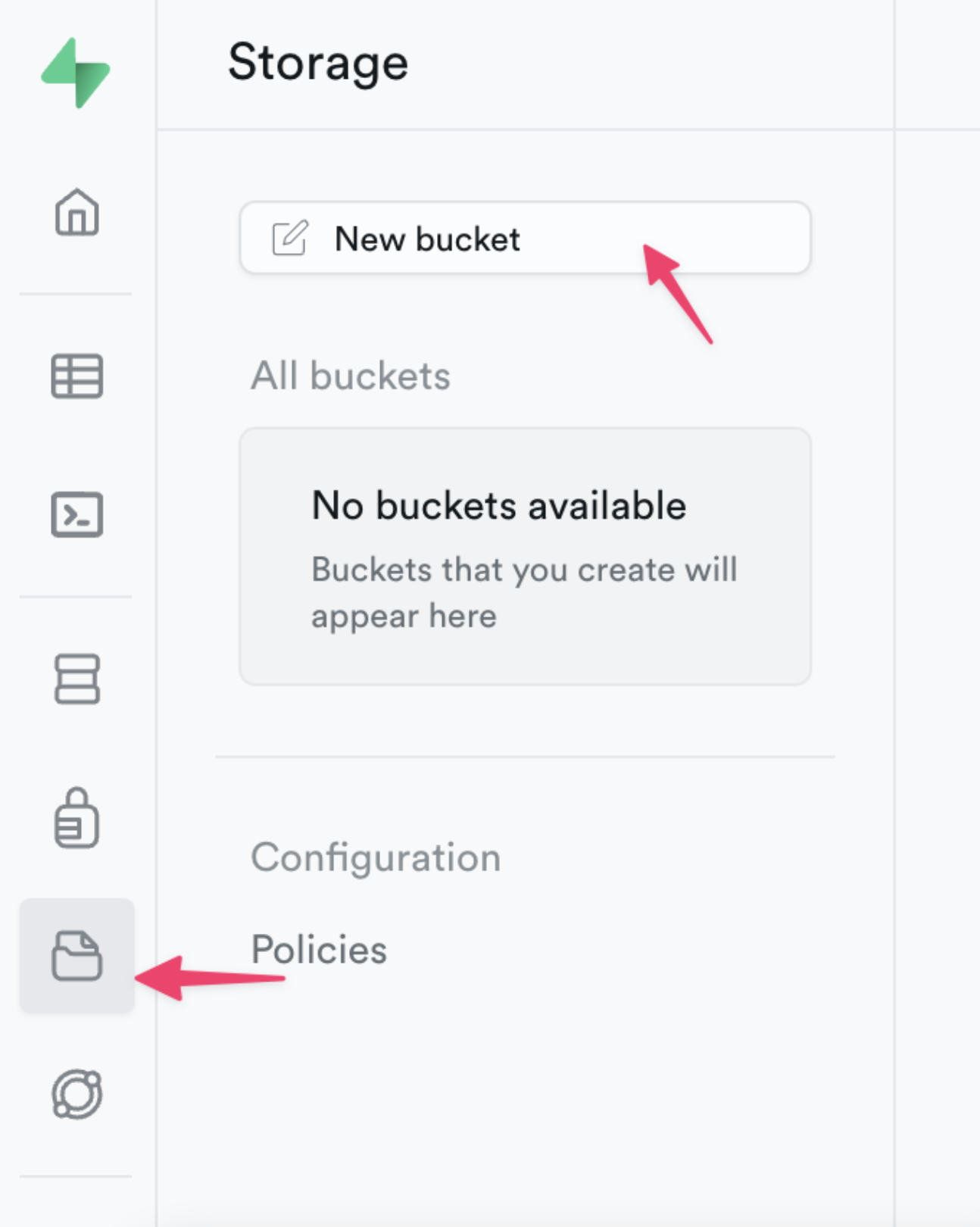
Task: Click the Configuration section label
Action: 376,857
